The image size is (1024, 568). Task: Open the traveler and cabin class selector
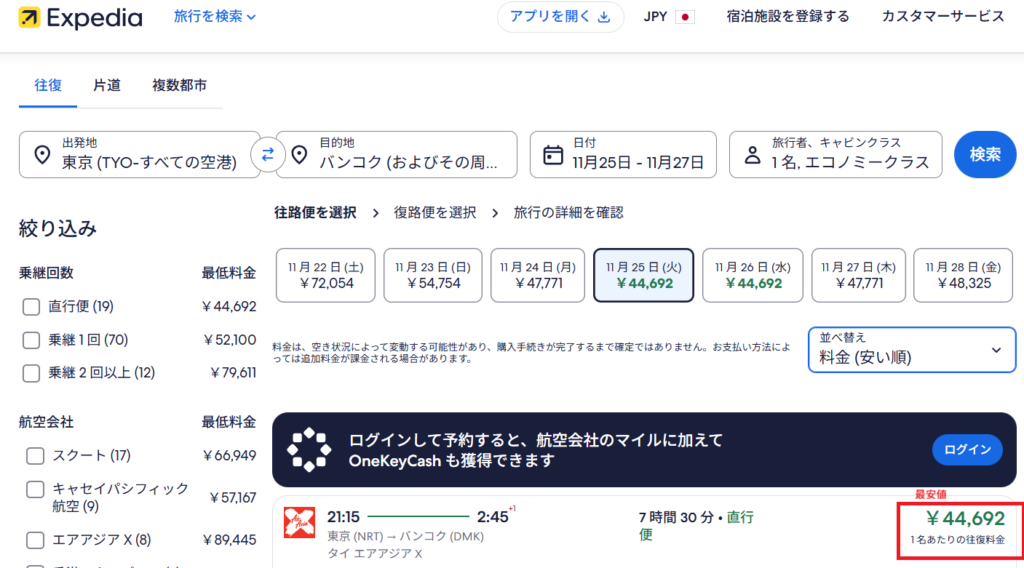pyautogui.click(x=835, y=155)
